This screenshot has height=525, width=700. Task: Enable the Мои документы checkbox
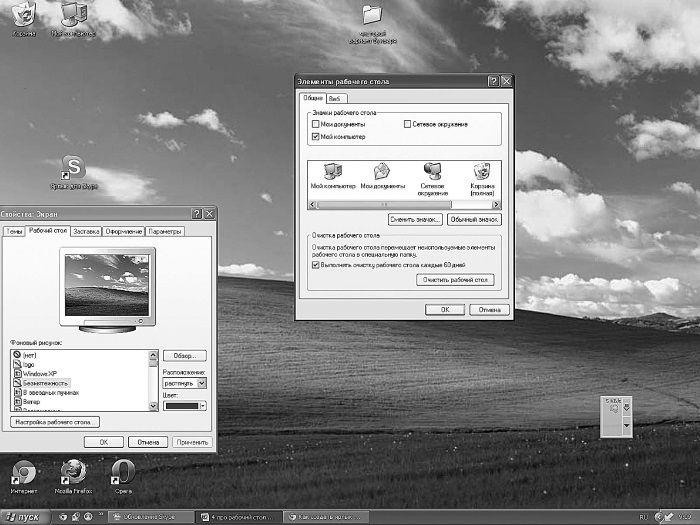317,124
